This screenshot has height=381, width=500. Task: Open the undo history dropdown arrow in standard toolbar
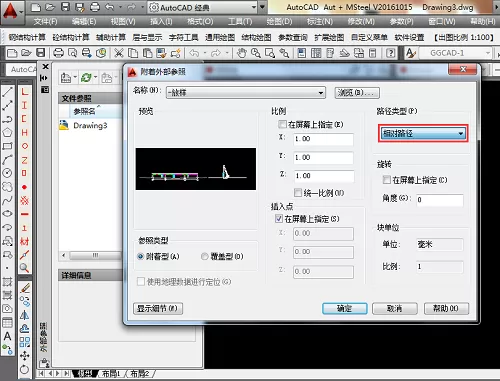205,53
